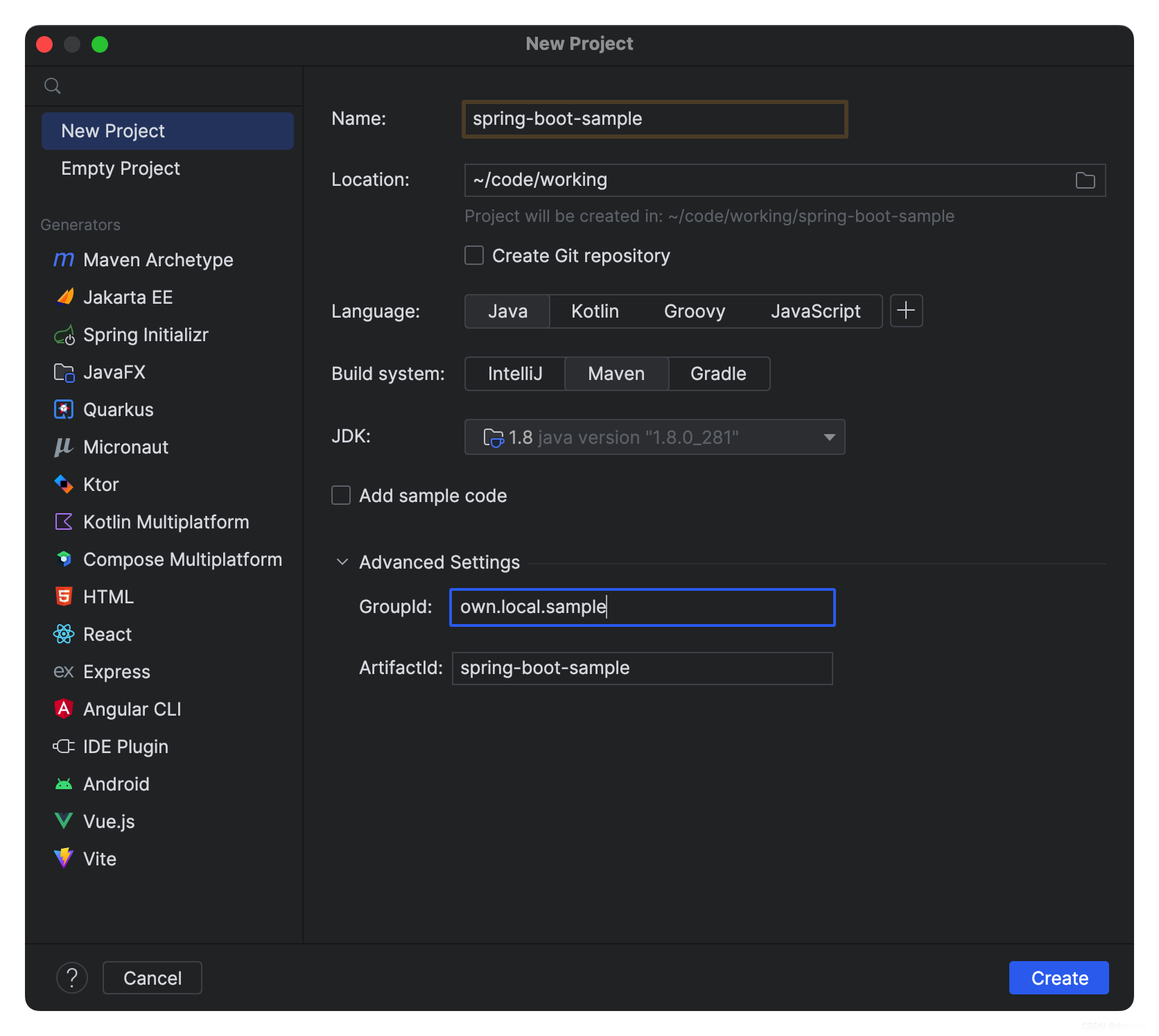Select the React generator icon
This screenshot has height=1036, width=1159.
[64, 634]
